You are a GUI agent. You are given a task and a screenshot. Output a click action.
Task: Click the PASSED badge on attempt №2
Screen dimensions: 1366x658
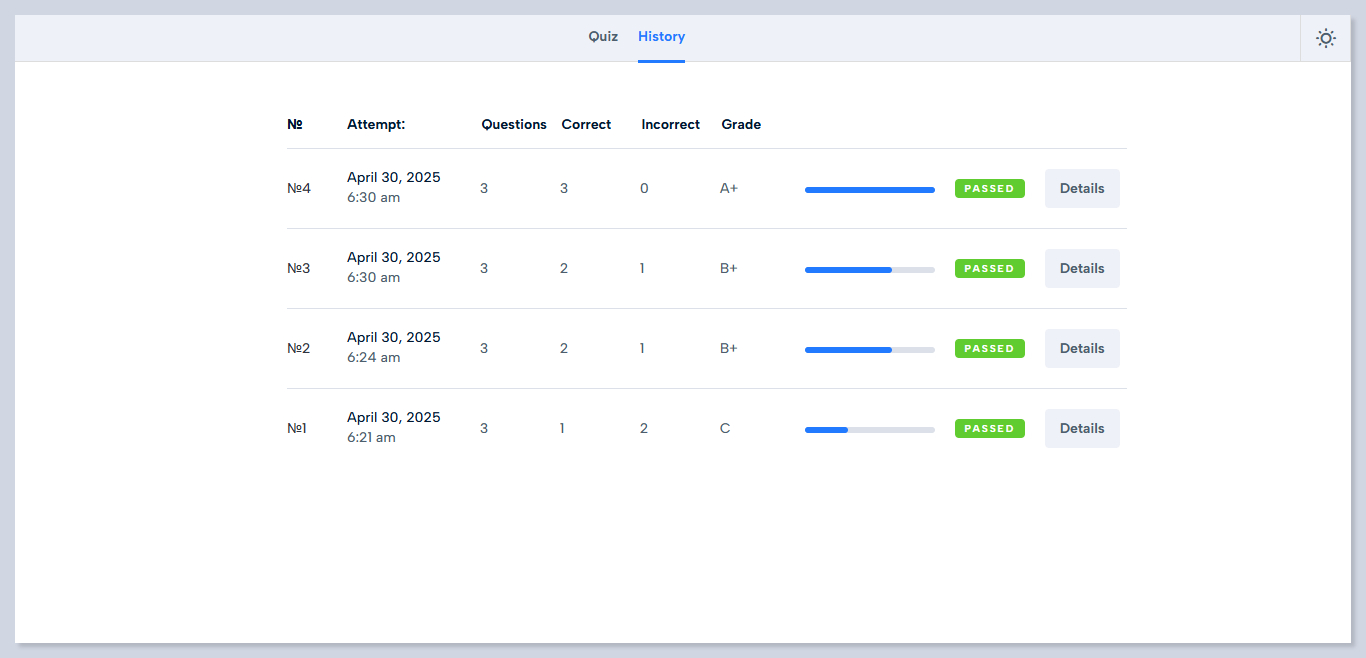click(989, 348)
